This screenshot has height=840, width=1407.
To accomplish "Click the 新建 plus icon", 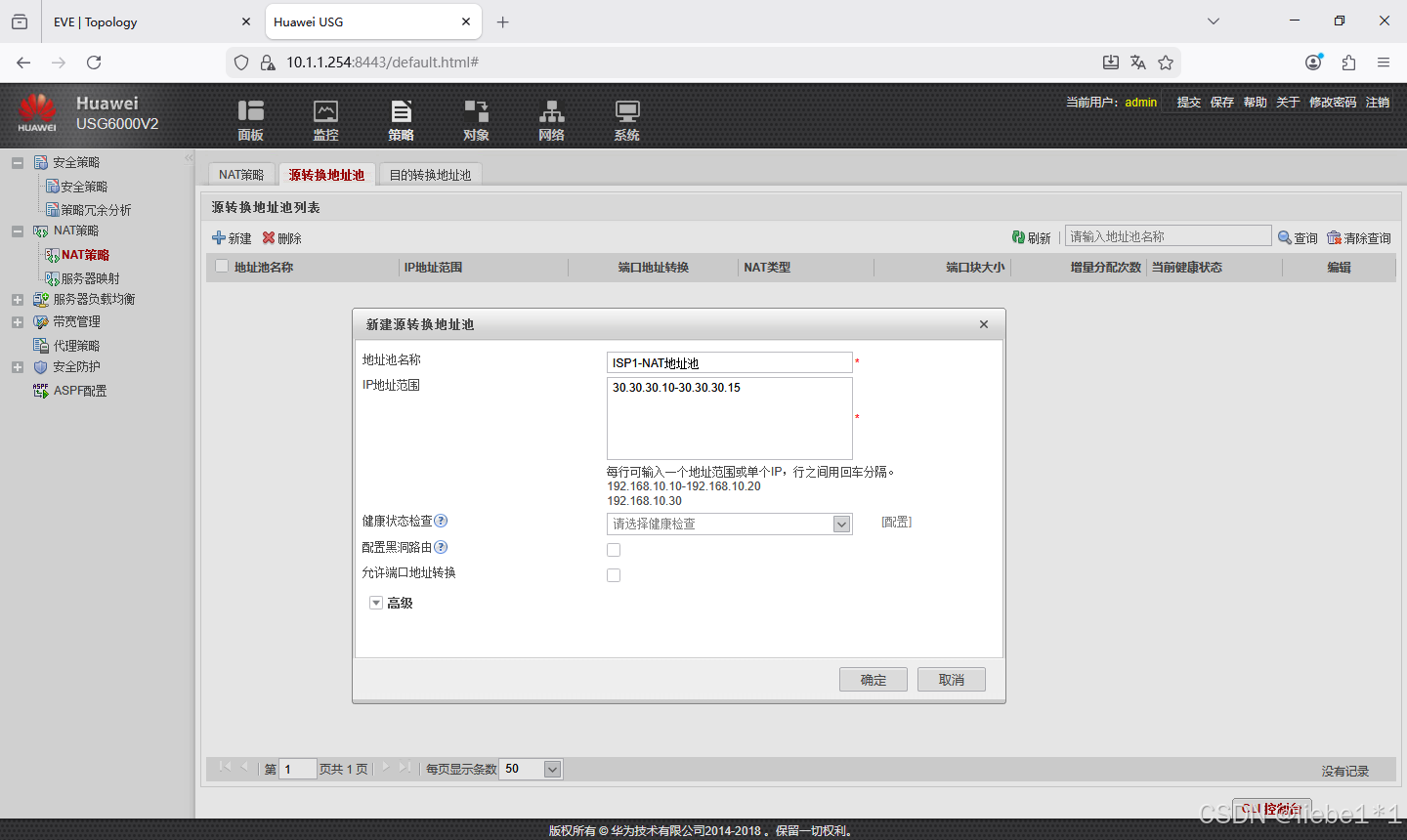I will tap(219, 237).
